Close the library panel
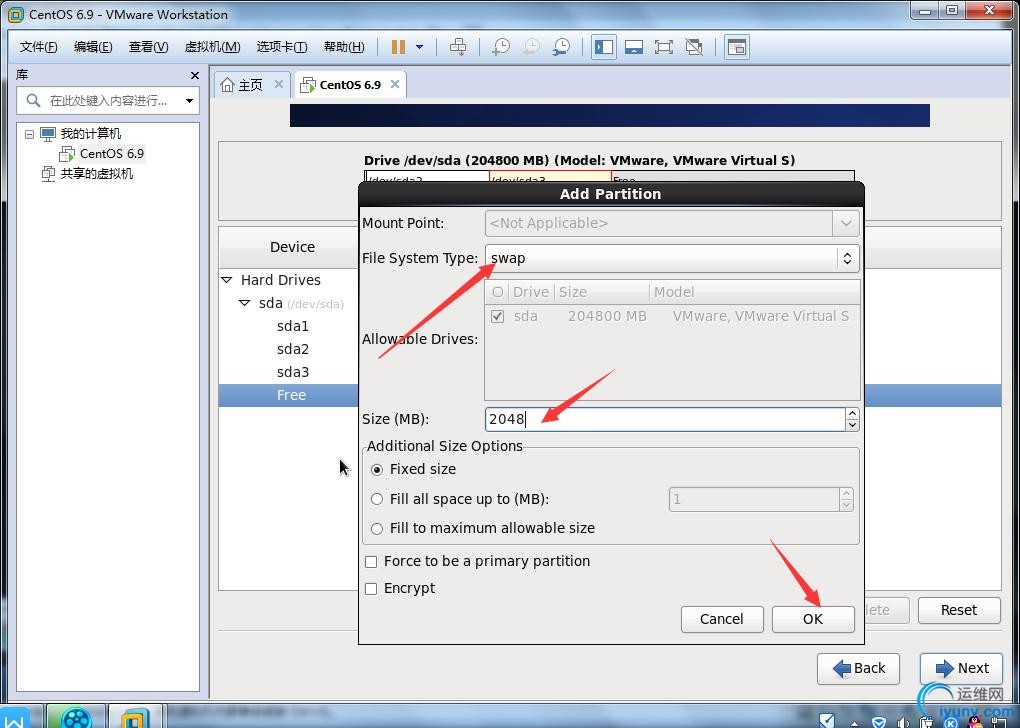This screenshot has width=1020, height=728. point(194,75)
